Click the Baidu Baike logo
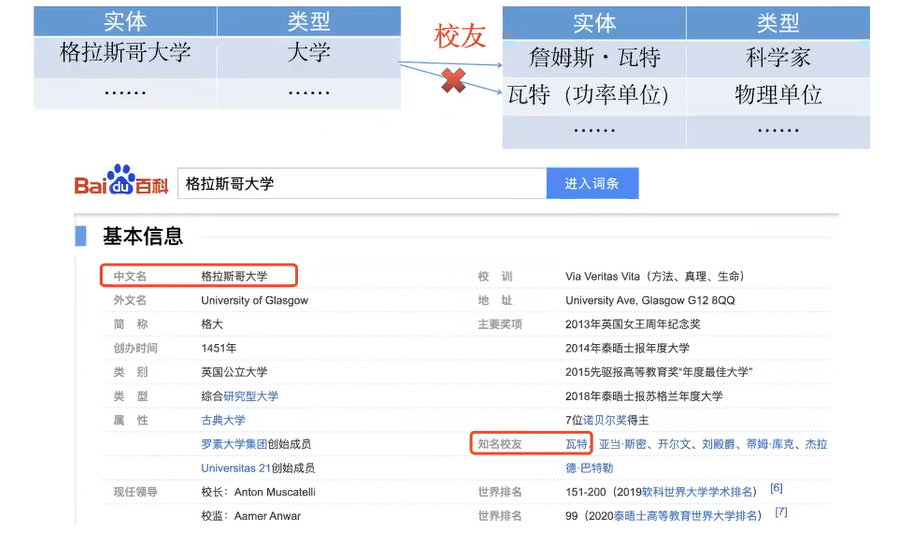Viewport: 904px width, 548px height. point(121,181)
